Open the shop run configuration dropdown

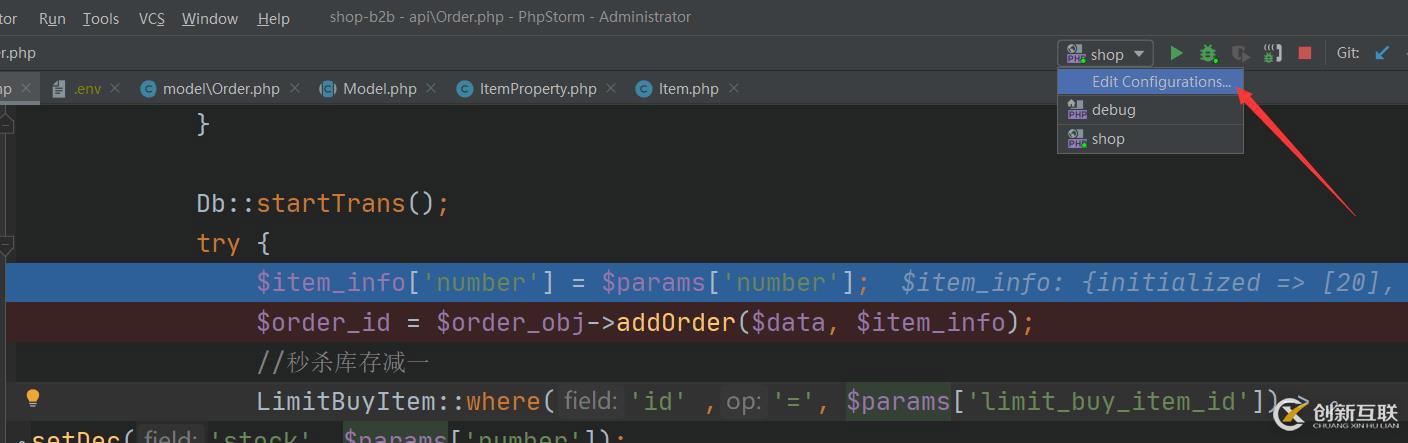tap(1105, 53)
